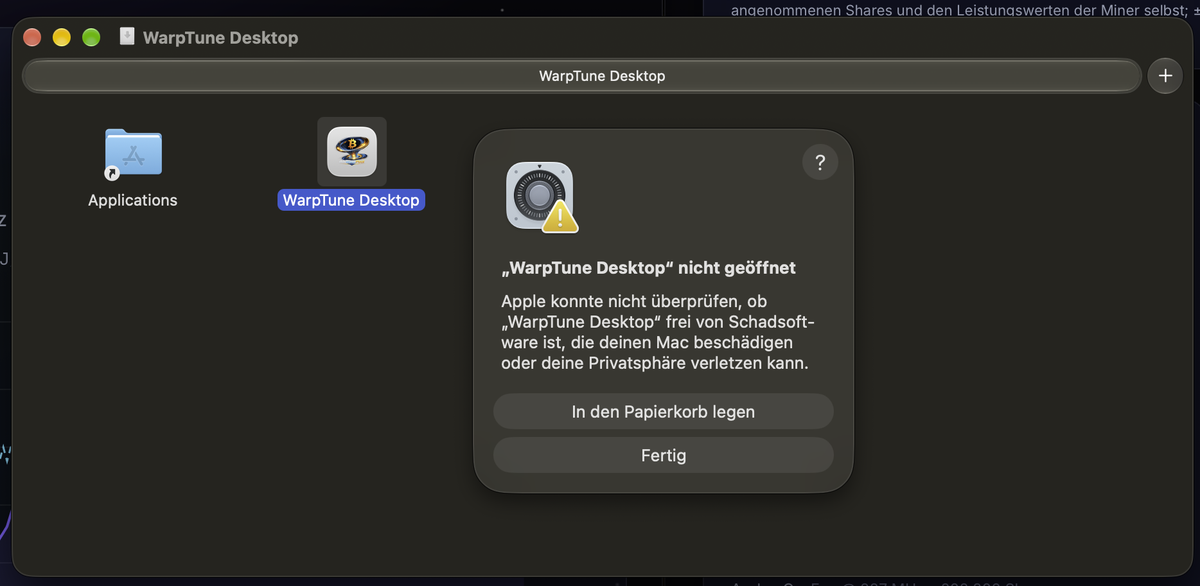Click the dialog heading 'nicht geöffnet'
Viewport: 1200px width, 586px height.
[x=649, y=268]
